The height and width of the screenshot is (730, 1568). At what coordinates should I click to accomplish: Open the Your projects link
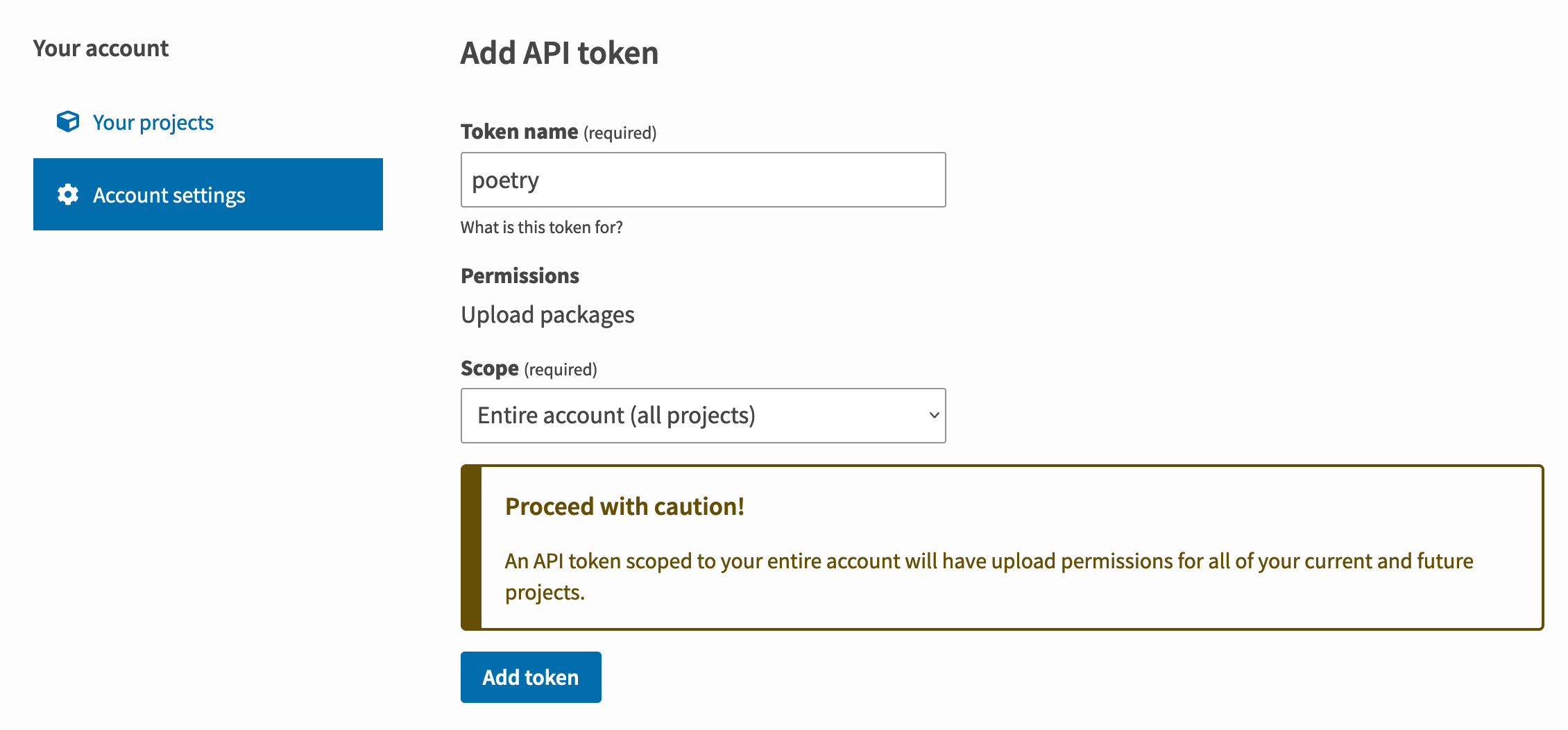pos(153,122)
